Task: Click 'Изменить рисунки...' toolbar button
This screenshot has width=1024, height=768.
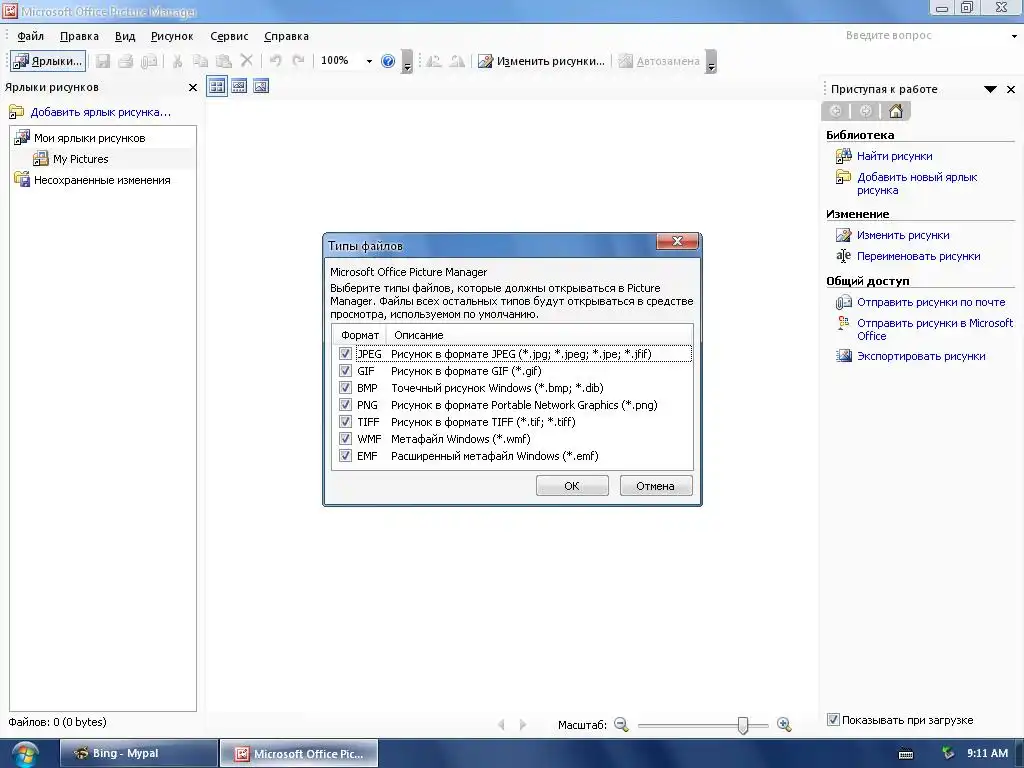Action: tap(541, 61)
